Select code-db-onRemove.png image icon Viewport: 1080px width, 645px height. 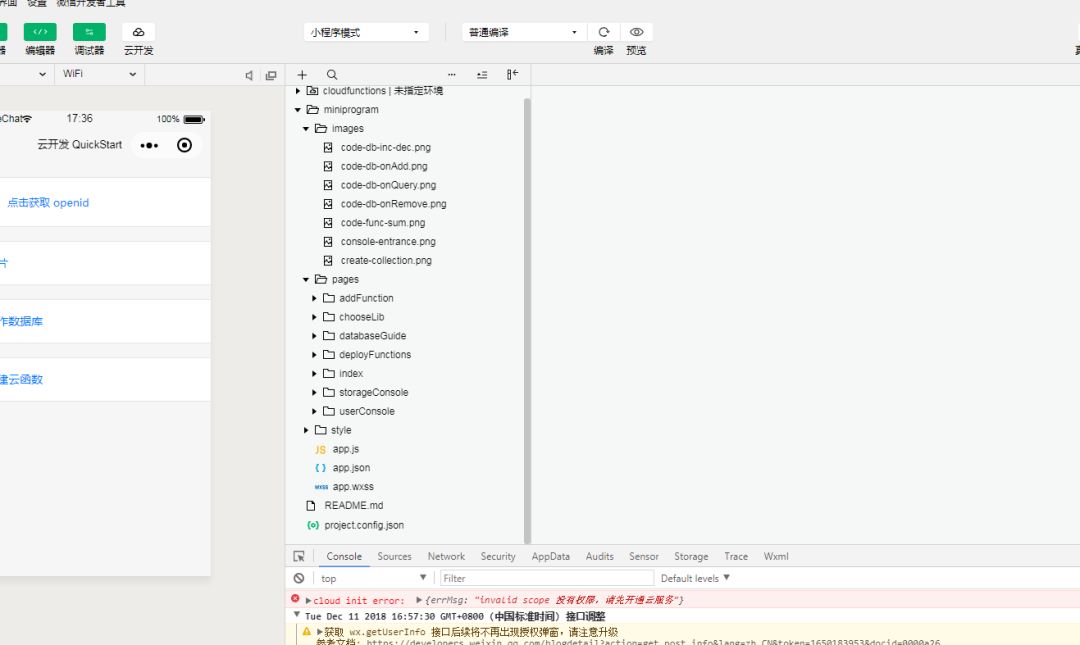click(x=328, y=204)
